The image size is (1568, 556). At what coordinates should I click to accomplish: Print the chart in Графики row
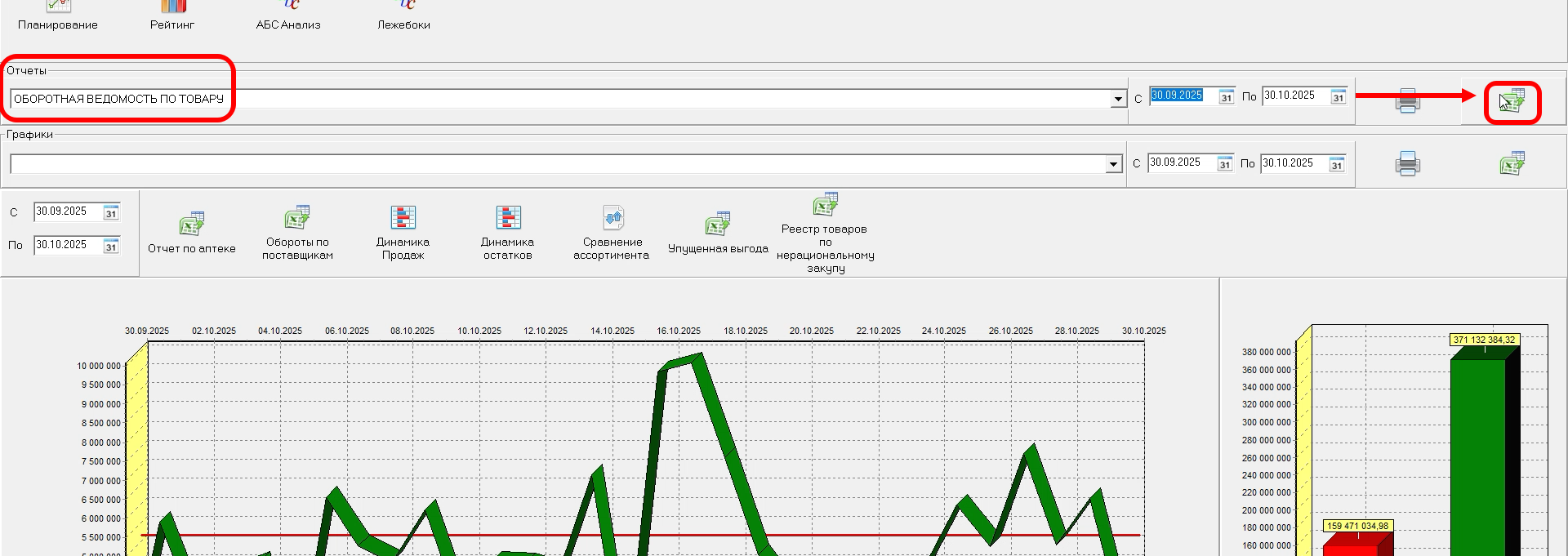point(1407,163)
